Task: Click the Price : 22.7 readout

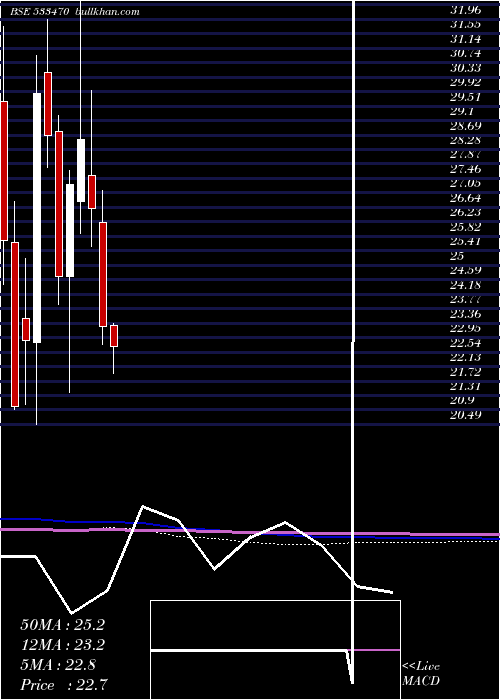Action: (x=63, y=685)
